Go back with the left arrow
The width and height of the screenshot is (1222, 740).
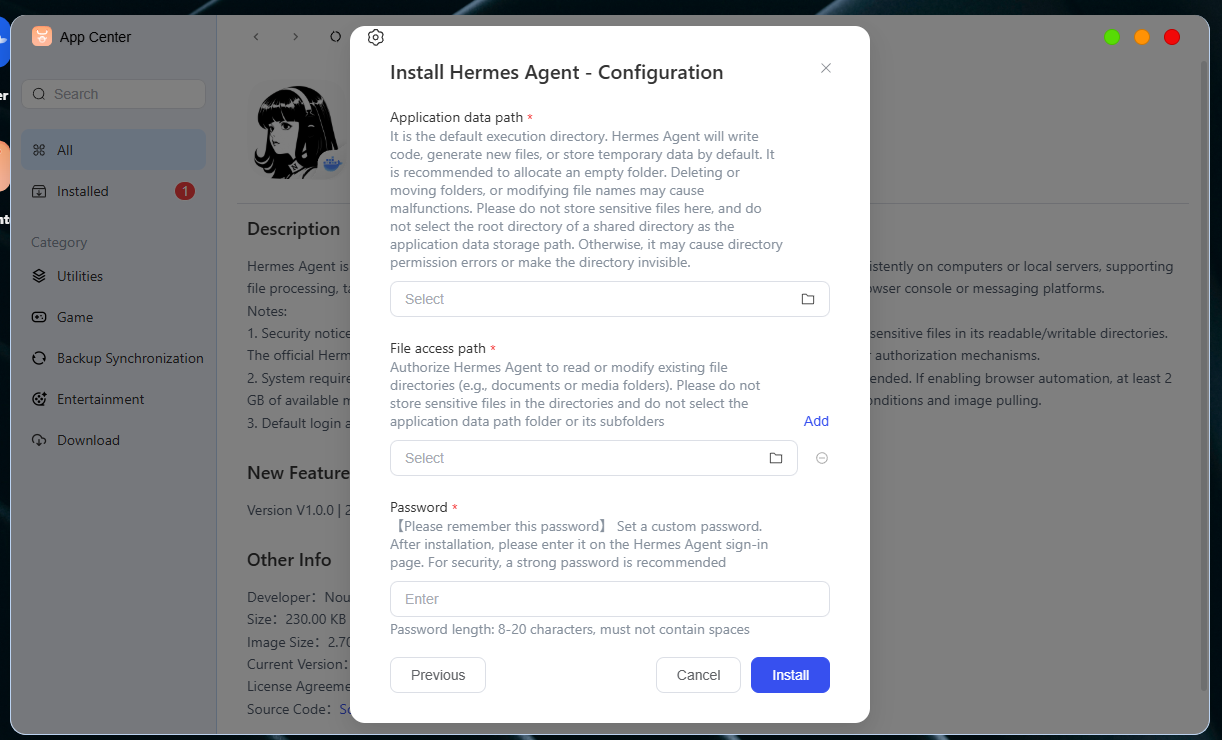pos(256,37)
